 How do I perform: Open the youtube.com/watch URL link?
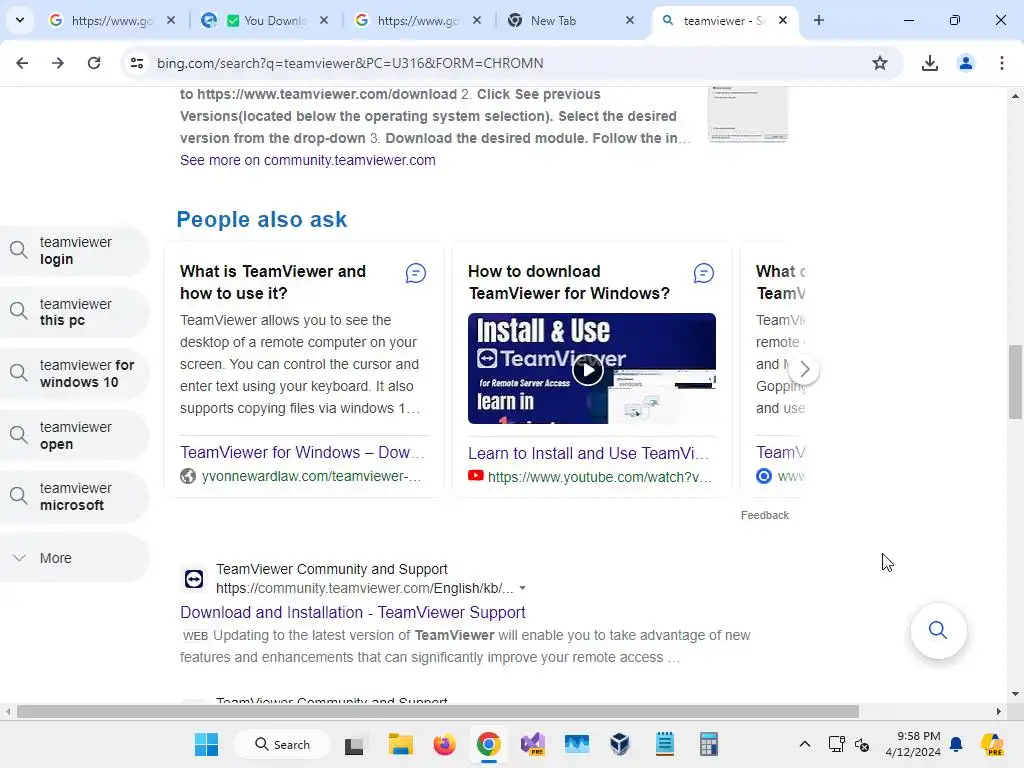[600, 477]
